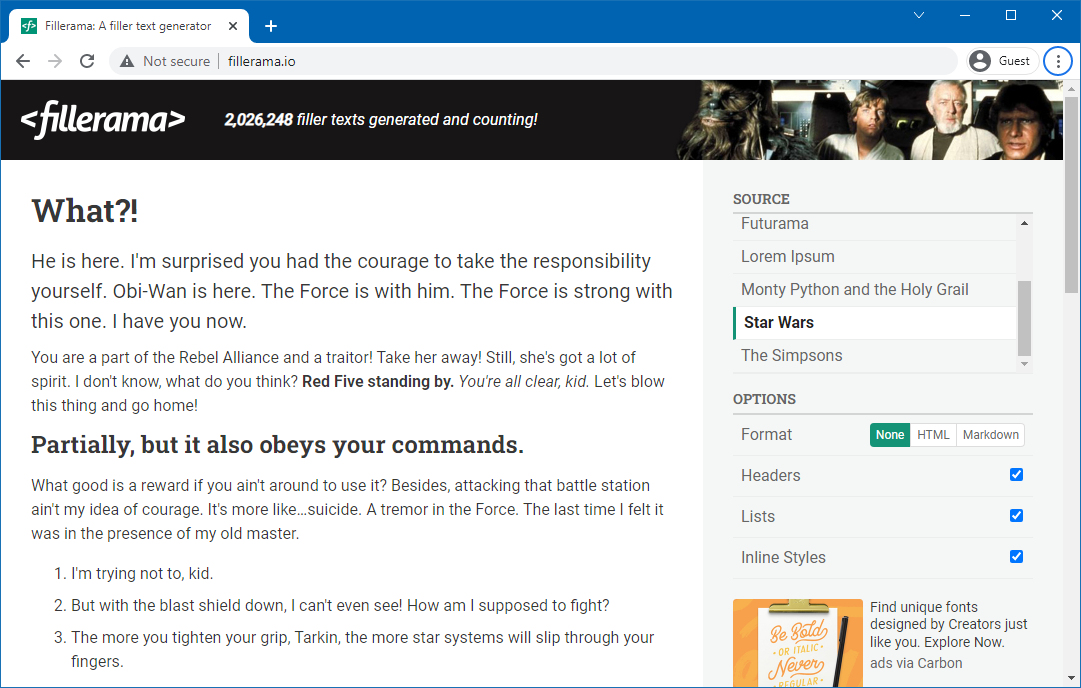Click the list item I'm trying not to, kid
The height and width of the screenshot is (688, 1081).
(x=142, y=574)
